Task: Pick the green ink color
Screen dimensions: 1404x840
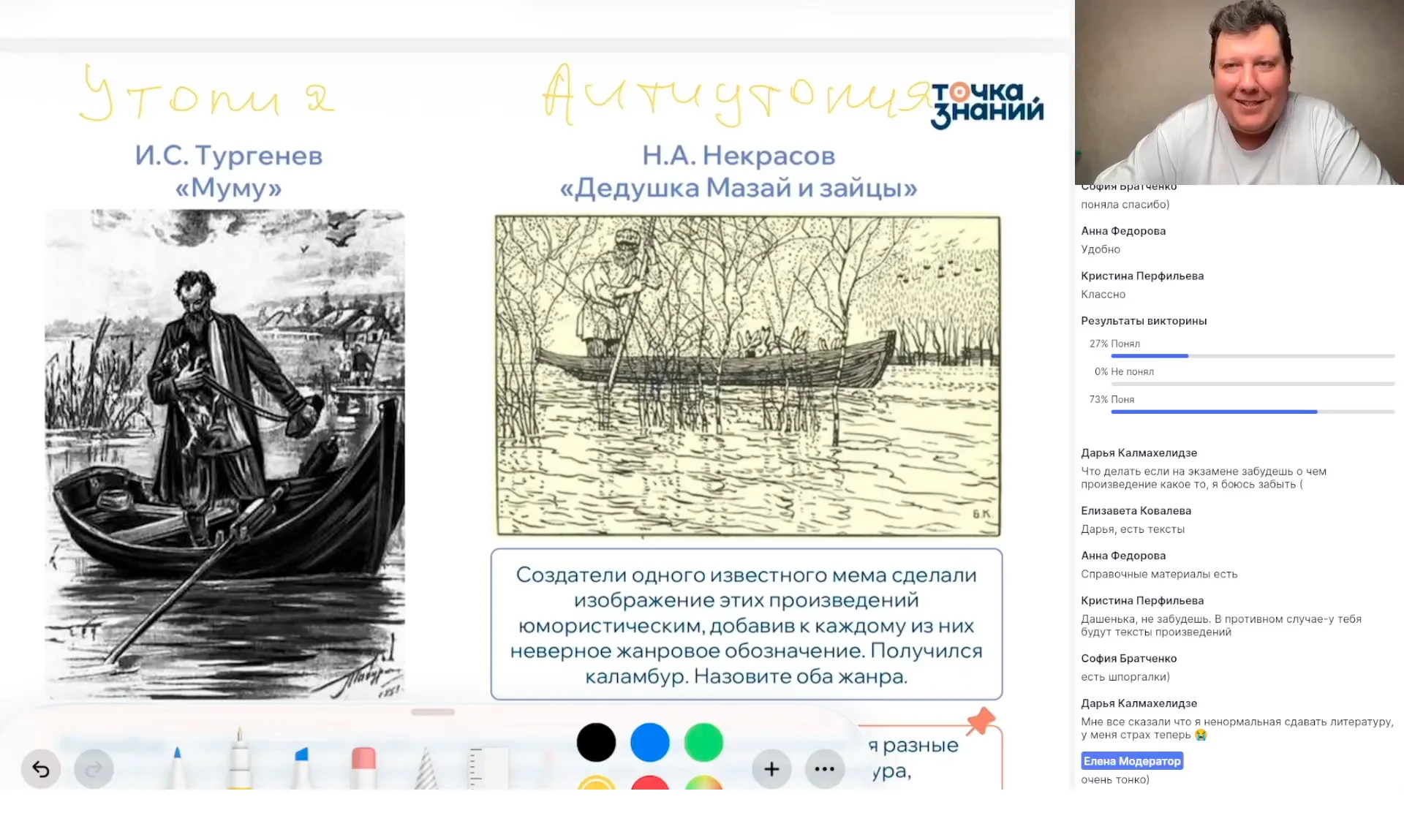Action: (703, 742)
